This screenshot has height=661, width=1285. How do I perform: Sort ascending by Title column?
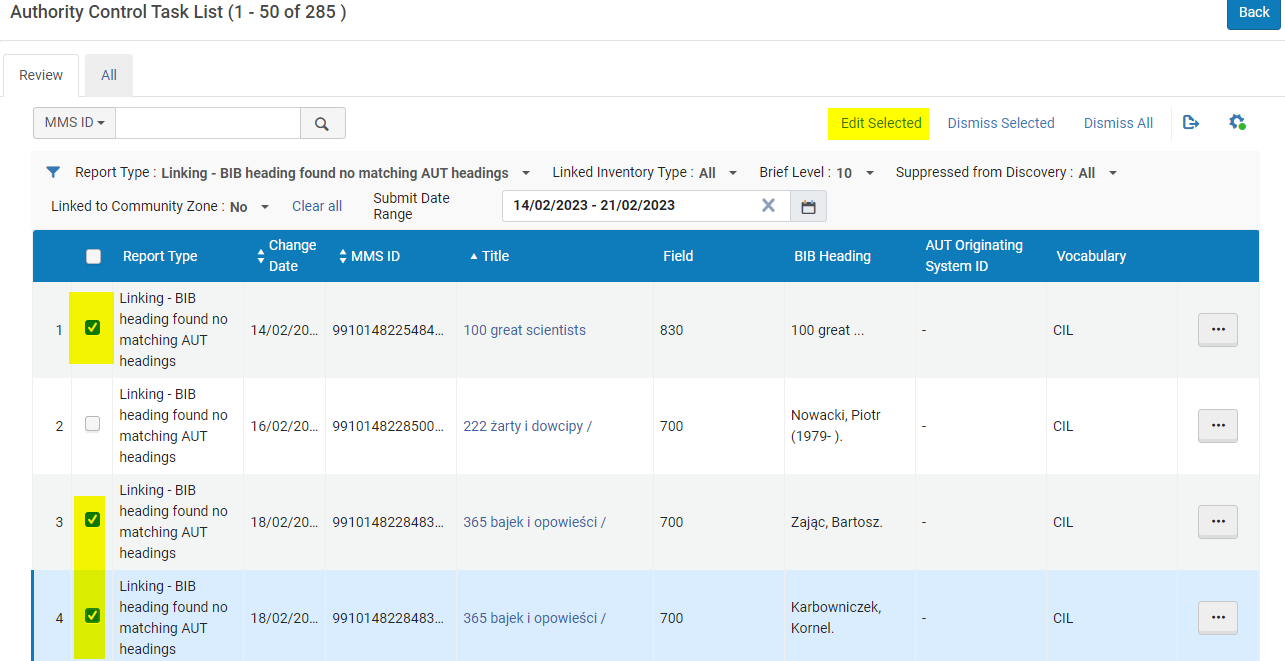pos(489,256)
